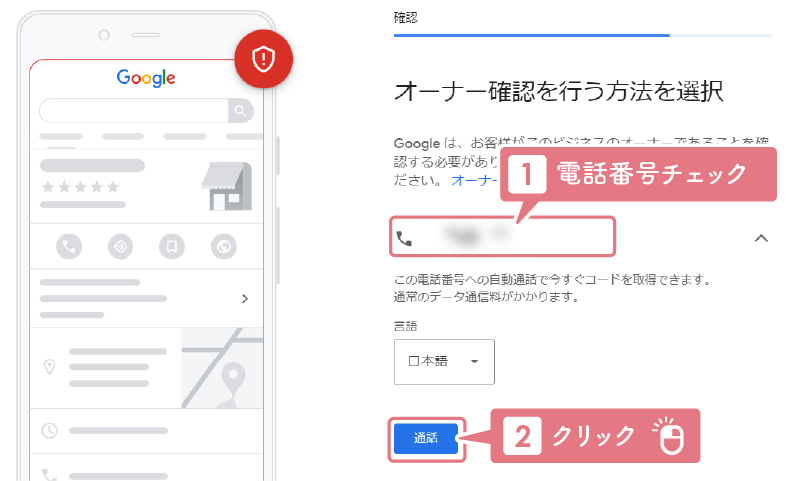Click the map thumbnail in mockup
Screen dimensions: 800x481
tap(222, 368)
